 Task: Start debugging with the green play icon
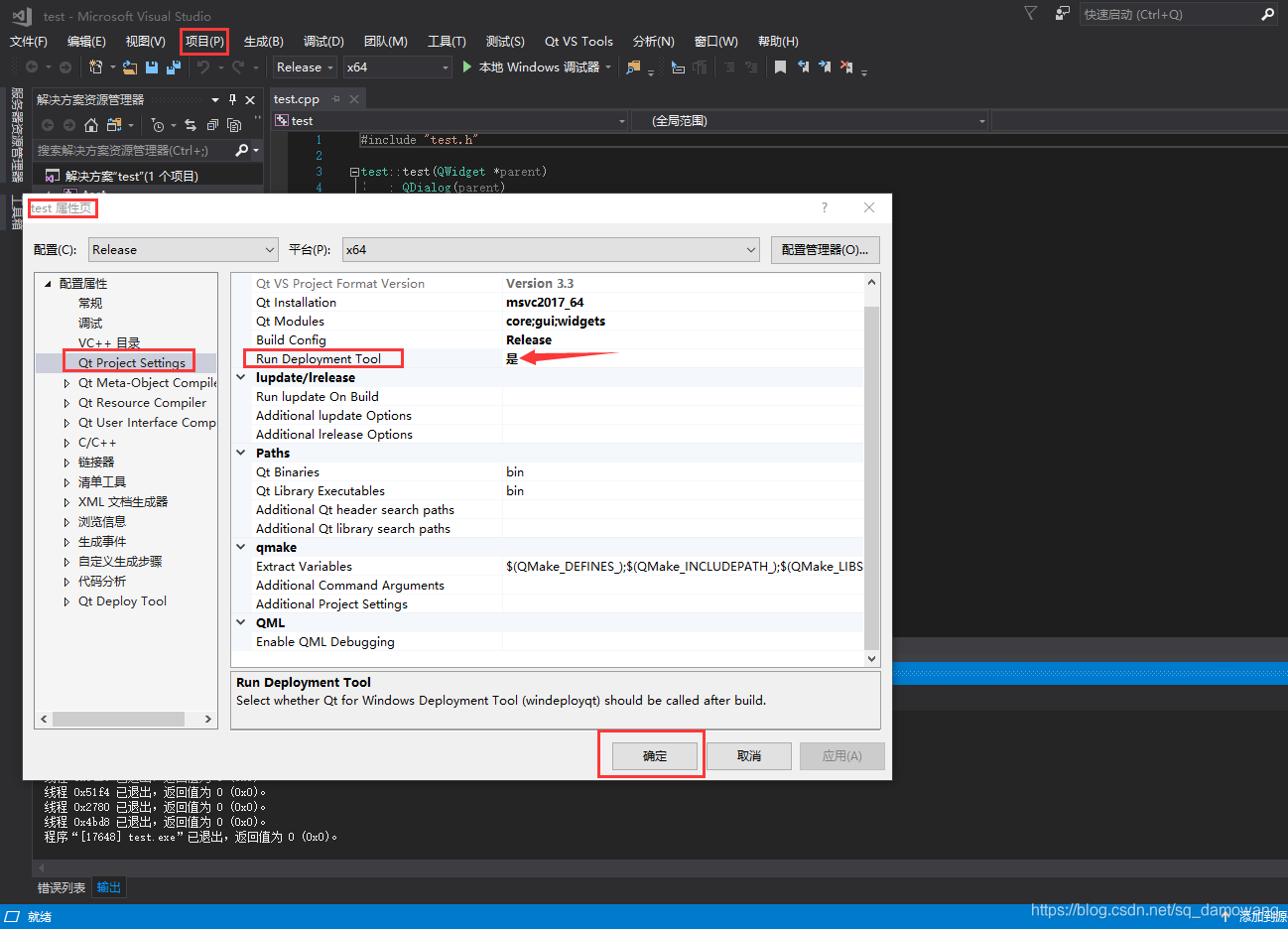pos(467,66)
